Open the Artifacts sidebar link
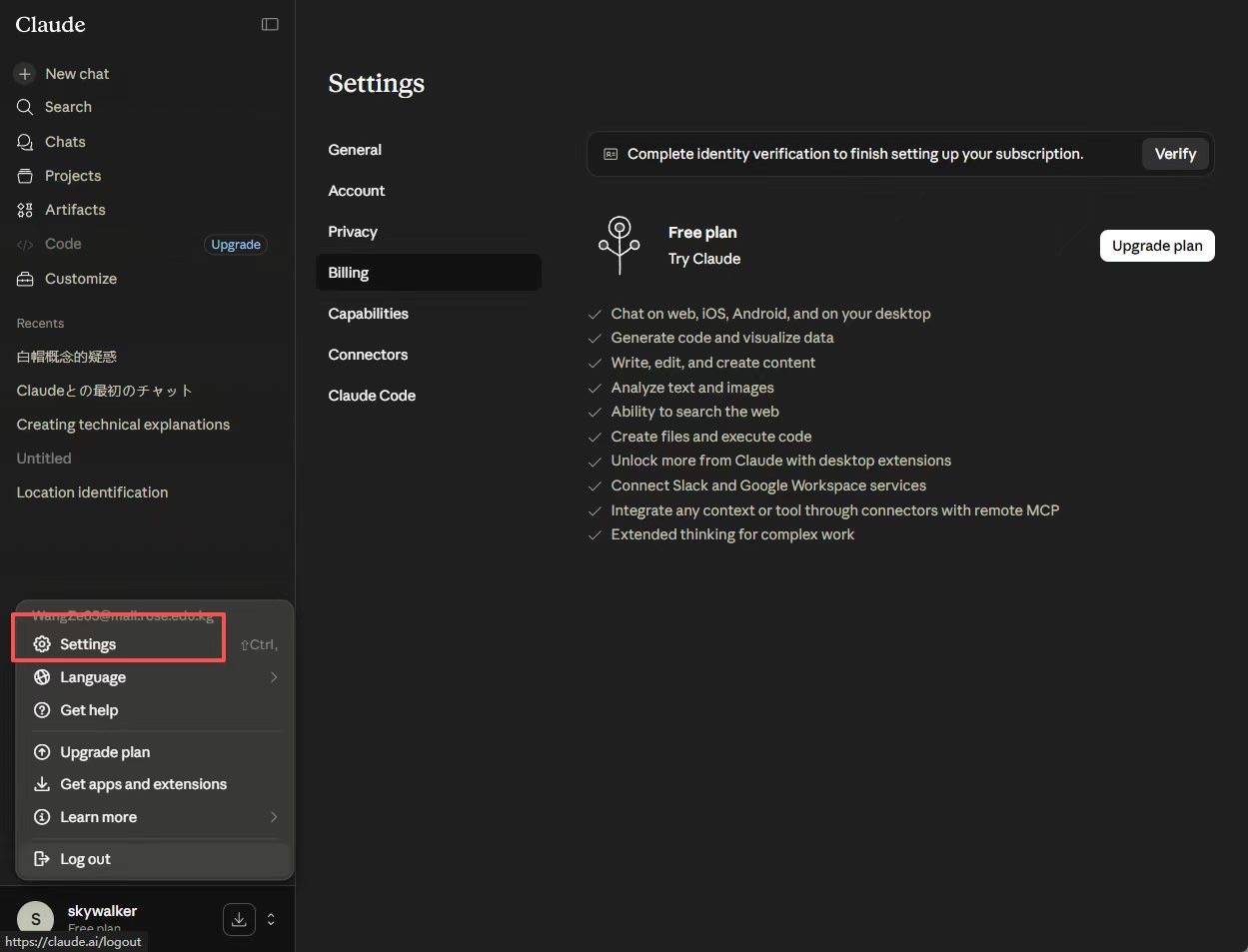The image size is (1248, 952). pyautogui.click(x=75, y=210)
